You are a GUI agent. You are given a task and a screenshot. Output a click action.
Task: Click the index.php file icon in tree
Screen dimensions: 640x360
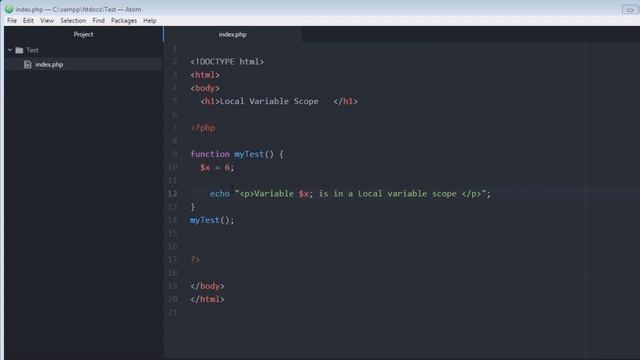pyautogui.click(x=27, y=64)
